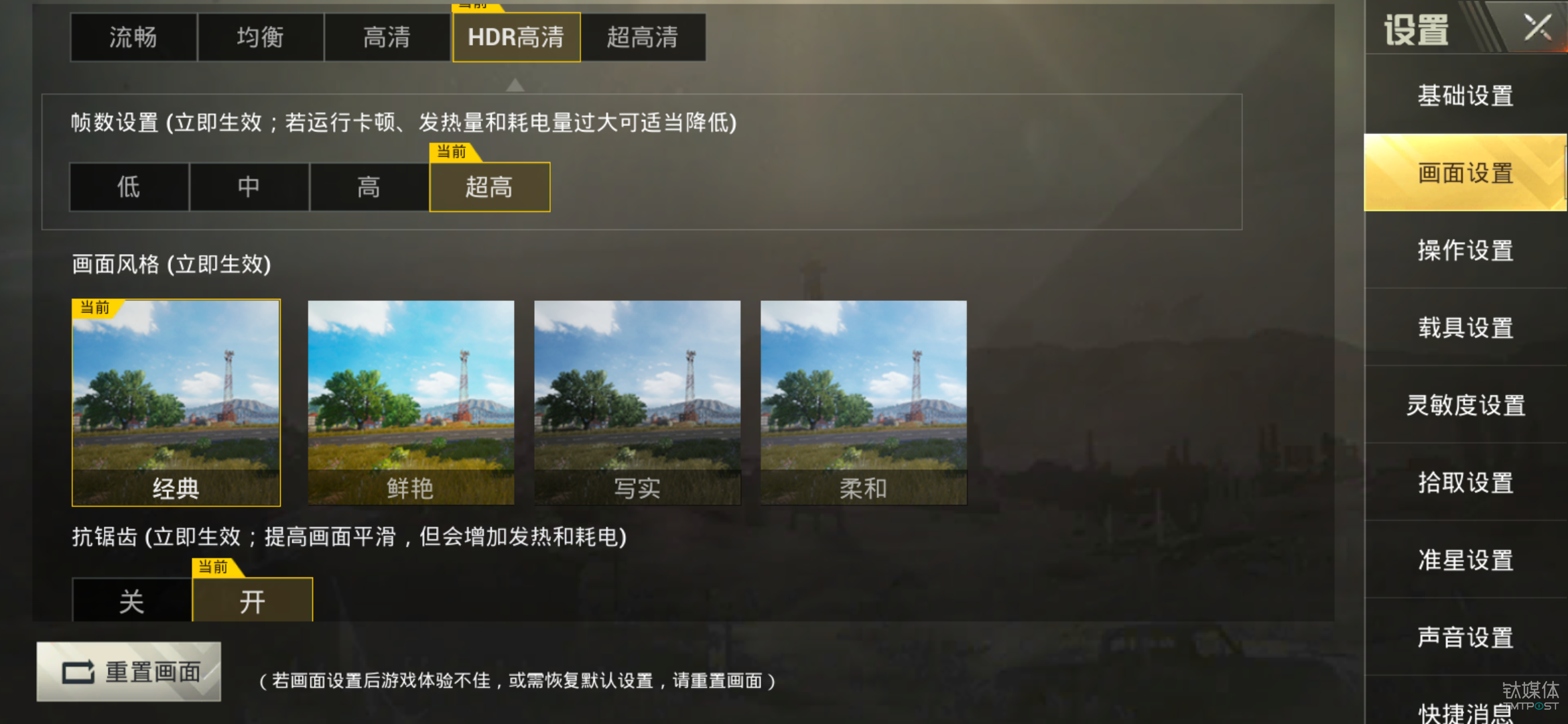Viewport: 1568px width, 724px height.
Task: Pick the 柔和 style thumbnail
Action: pos(864,402)
